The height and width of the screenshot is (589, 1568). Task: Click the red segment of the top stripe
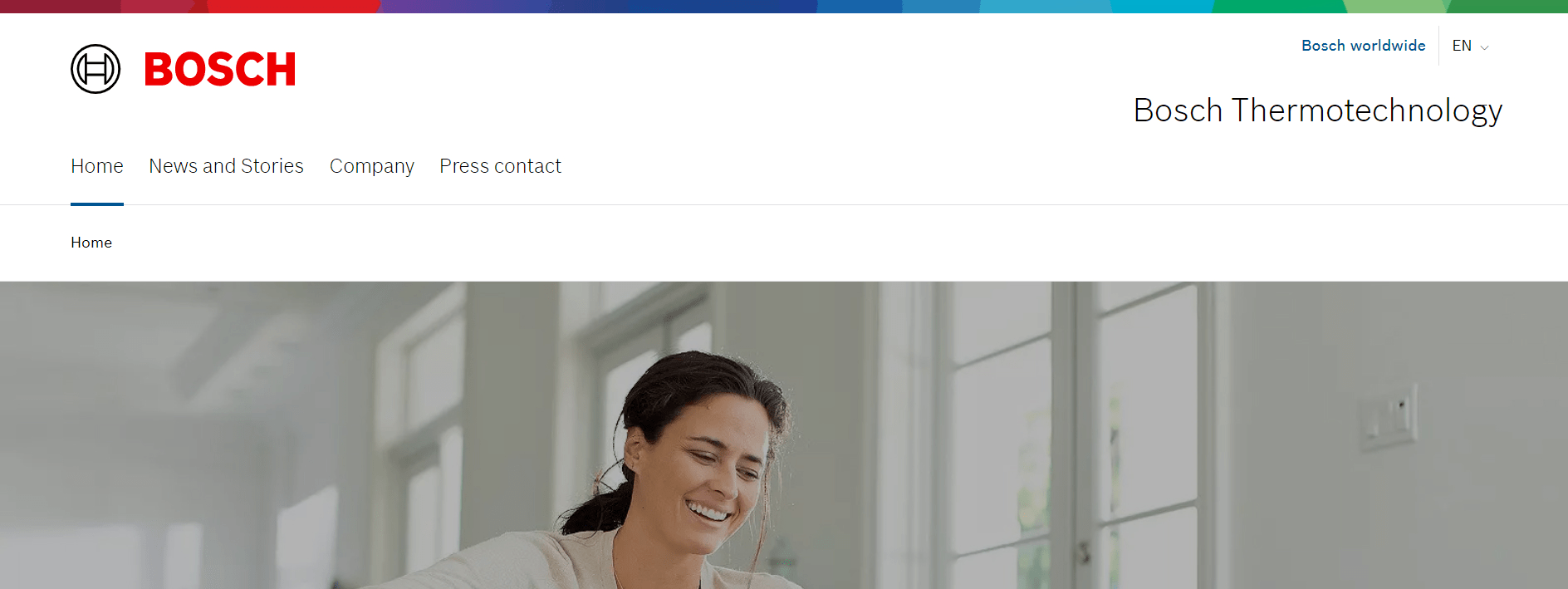point(291,6)
